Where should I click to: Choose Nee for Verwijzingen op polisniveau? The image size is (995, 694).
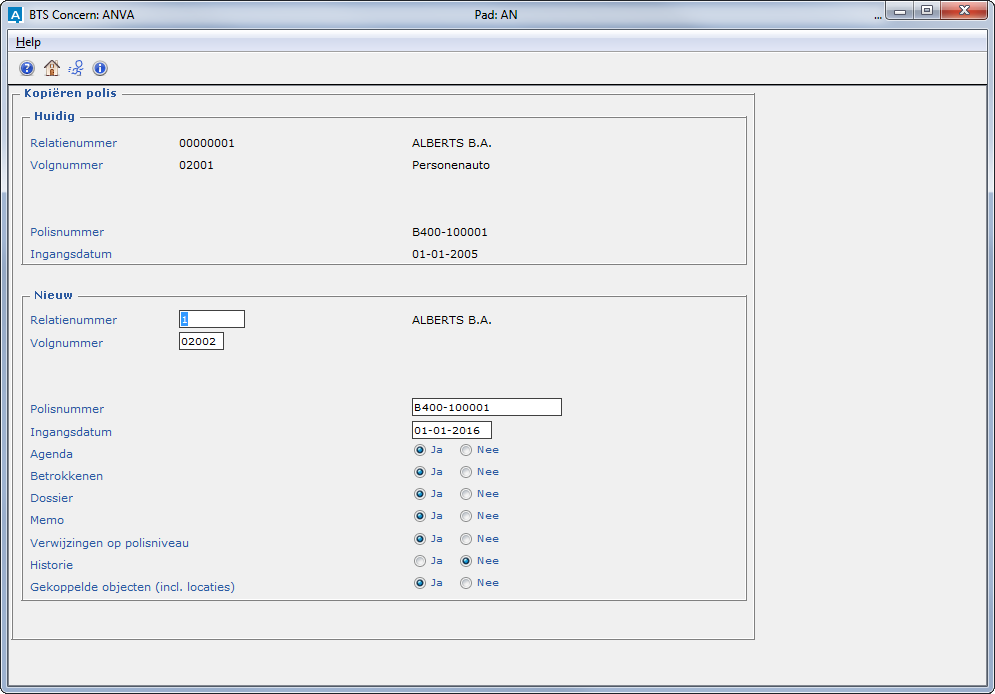466,539
